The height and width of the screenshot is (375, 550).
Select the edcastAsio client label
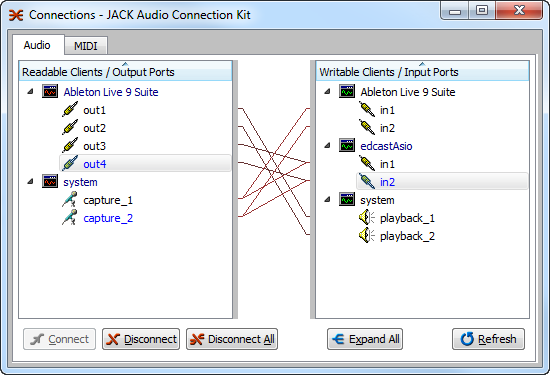click(386, 146)
